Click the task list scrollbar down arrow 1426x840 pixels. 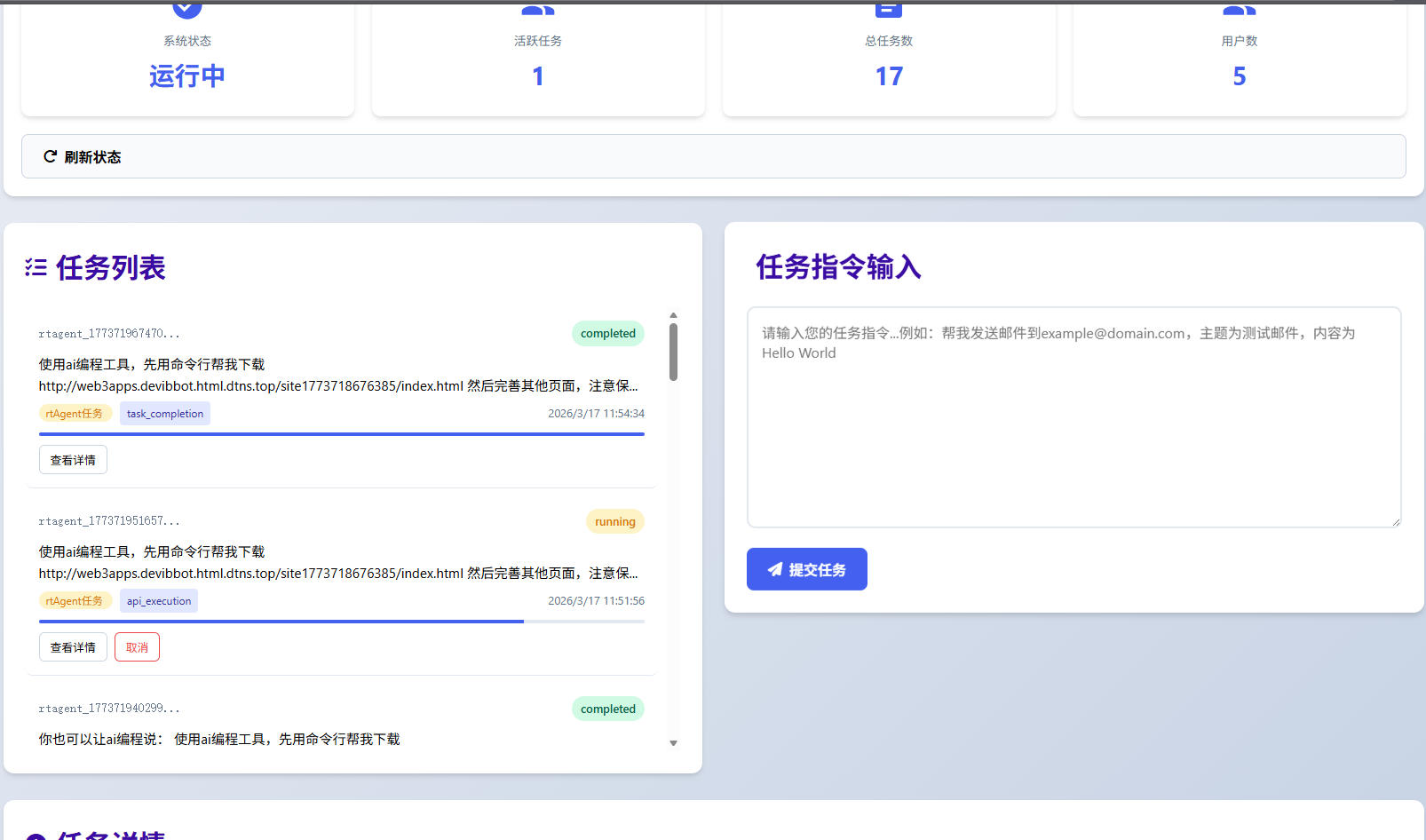click(x=673, y=742)
